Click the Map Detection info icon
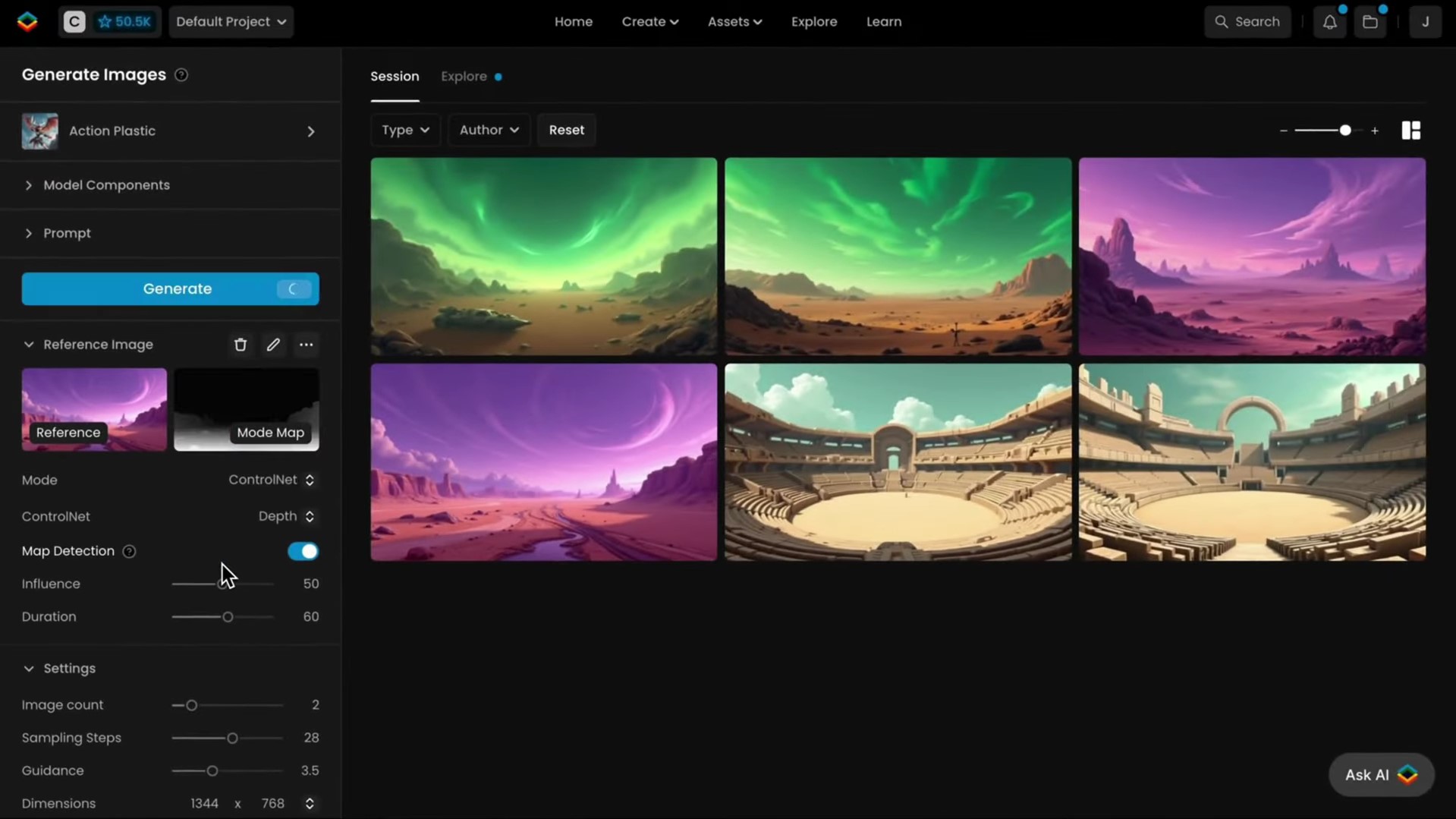The width and height of the screenshot is (1456, 819). (129, 551)
